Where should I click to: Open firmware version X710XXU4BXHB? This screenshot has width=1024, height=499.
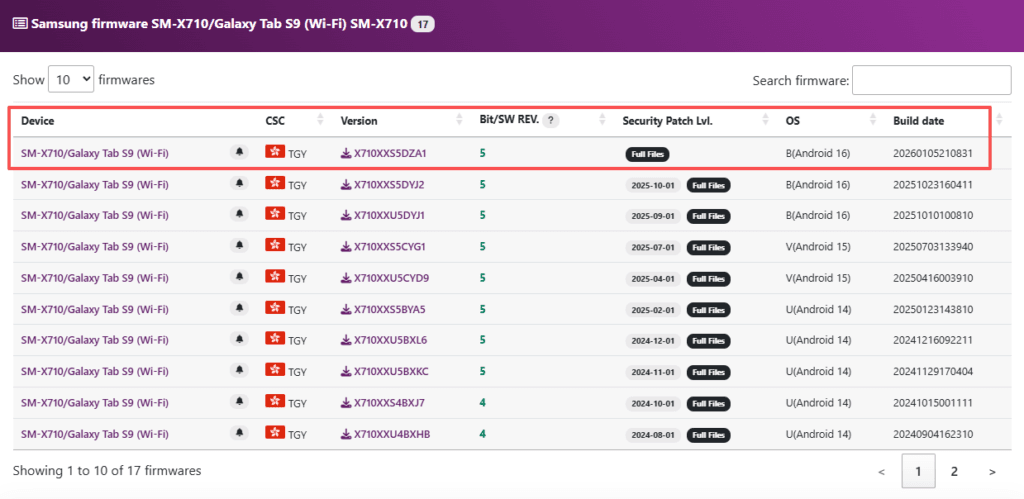click(385, 434)
